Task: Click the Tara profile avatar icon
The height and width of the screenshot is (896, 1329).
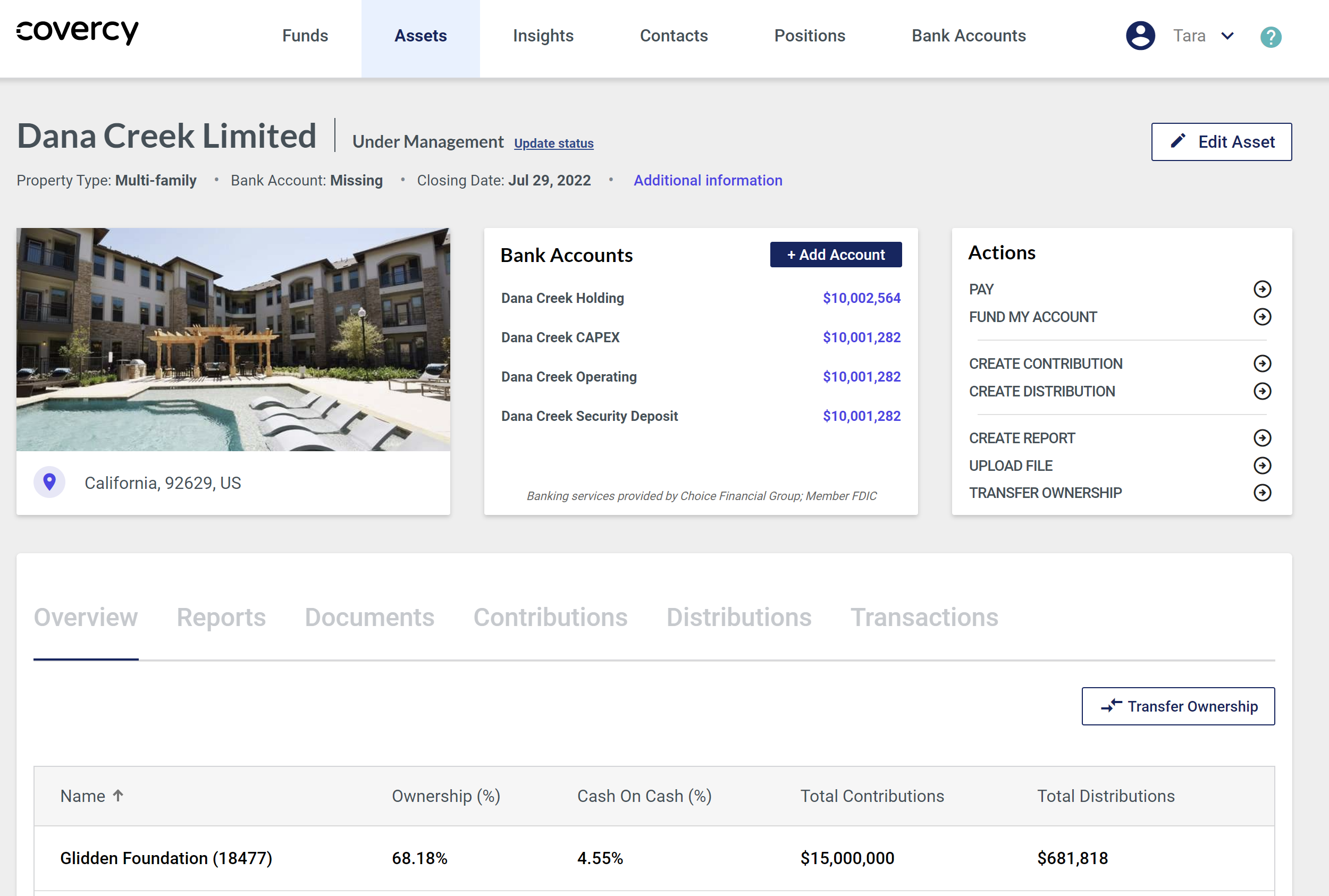Action: 1140,36
